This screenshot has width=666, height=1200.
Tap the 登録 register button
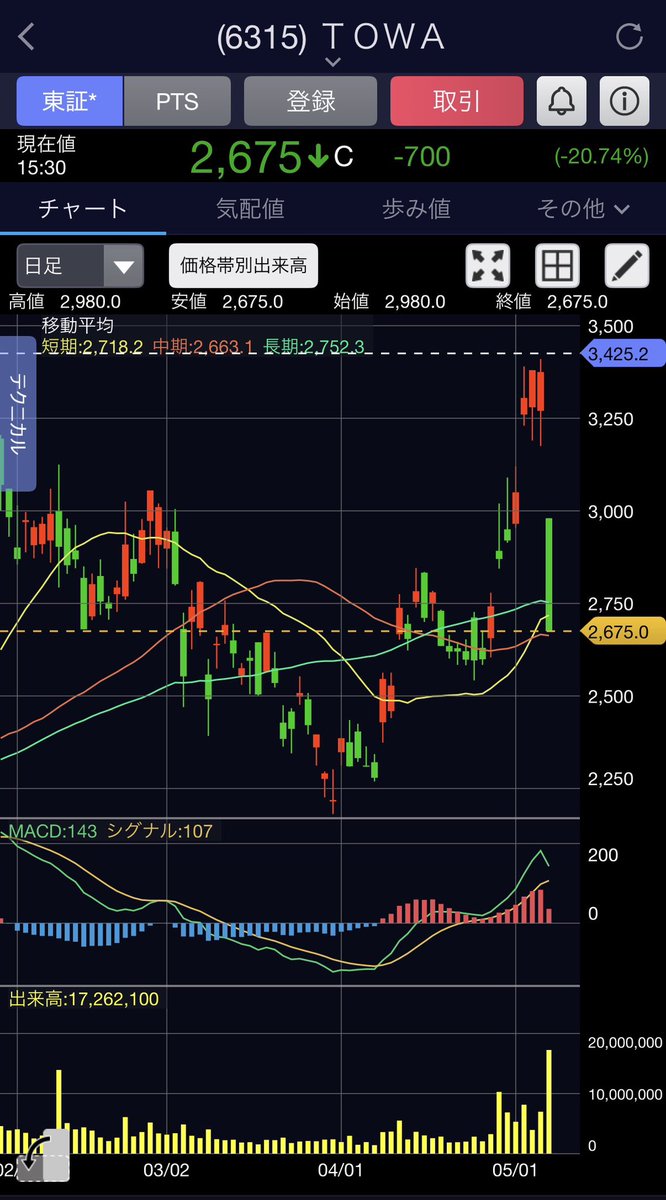click(310, 101)
